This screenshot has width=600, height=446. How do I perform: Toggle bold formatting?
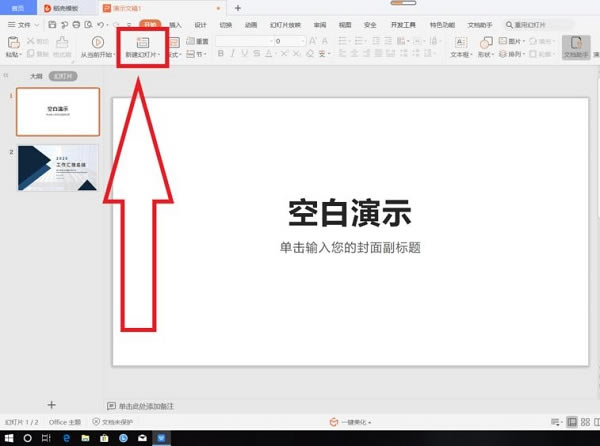pos(221,55)
